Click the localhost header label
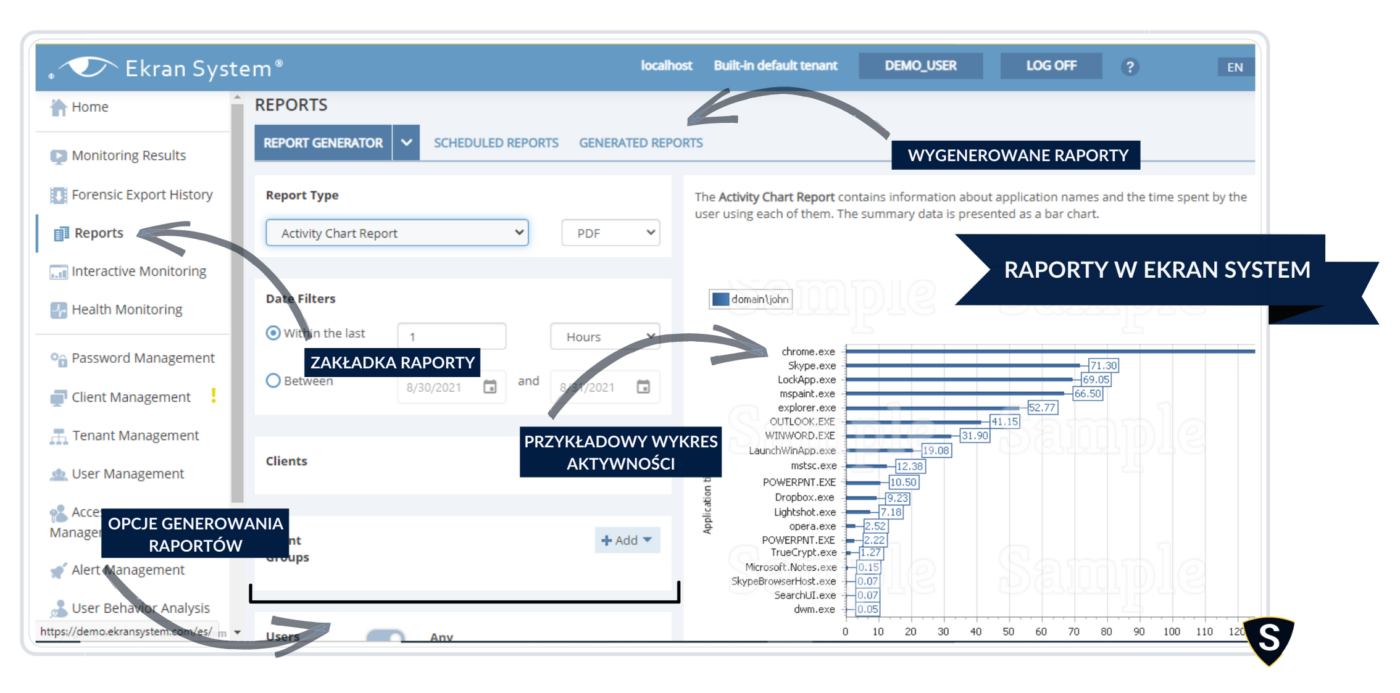 667,66
